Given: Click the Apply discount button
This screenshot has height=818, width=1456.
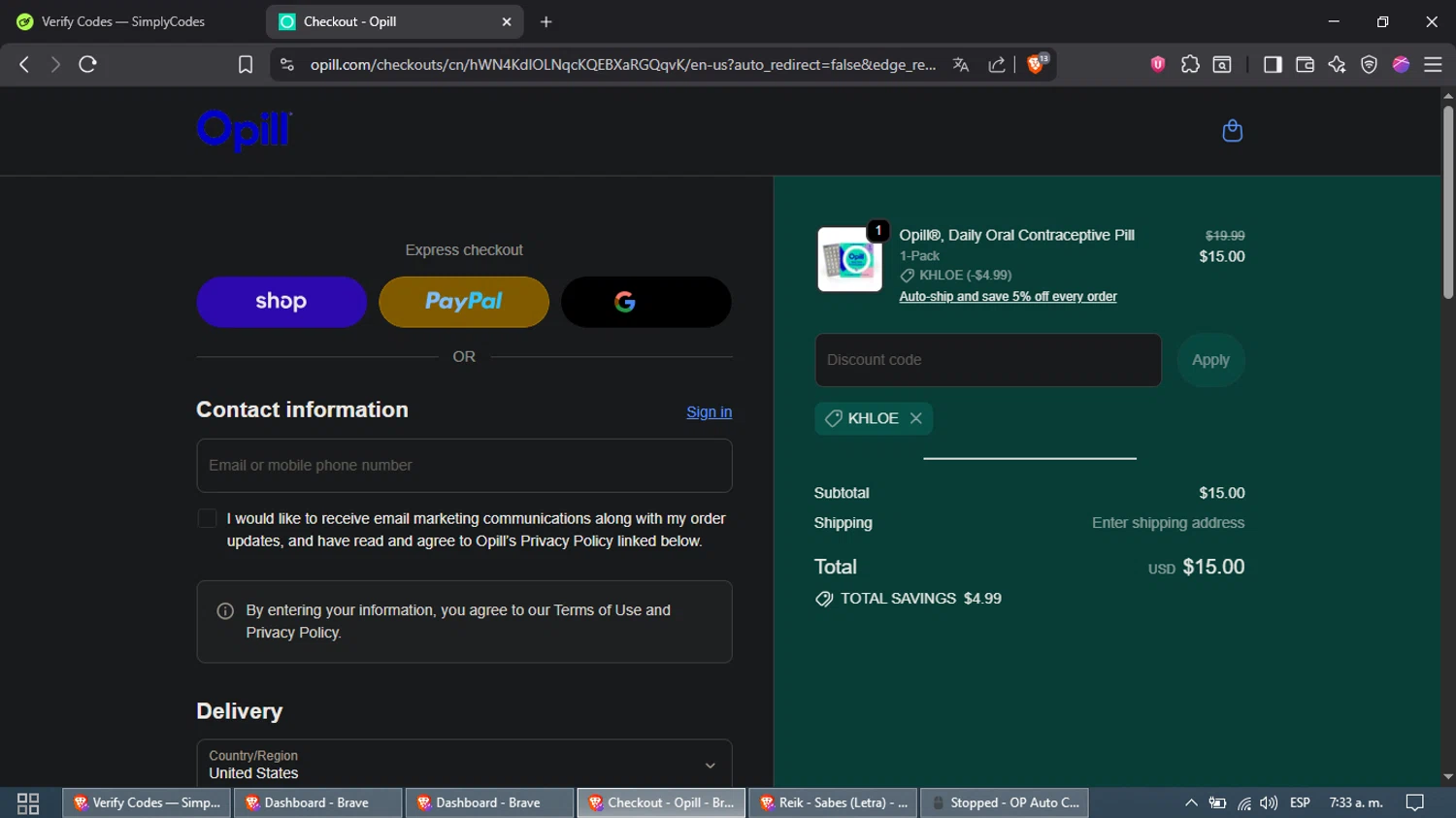Looking at the screenshot, I should [1210, 360].
